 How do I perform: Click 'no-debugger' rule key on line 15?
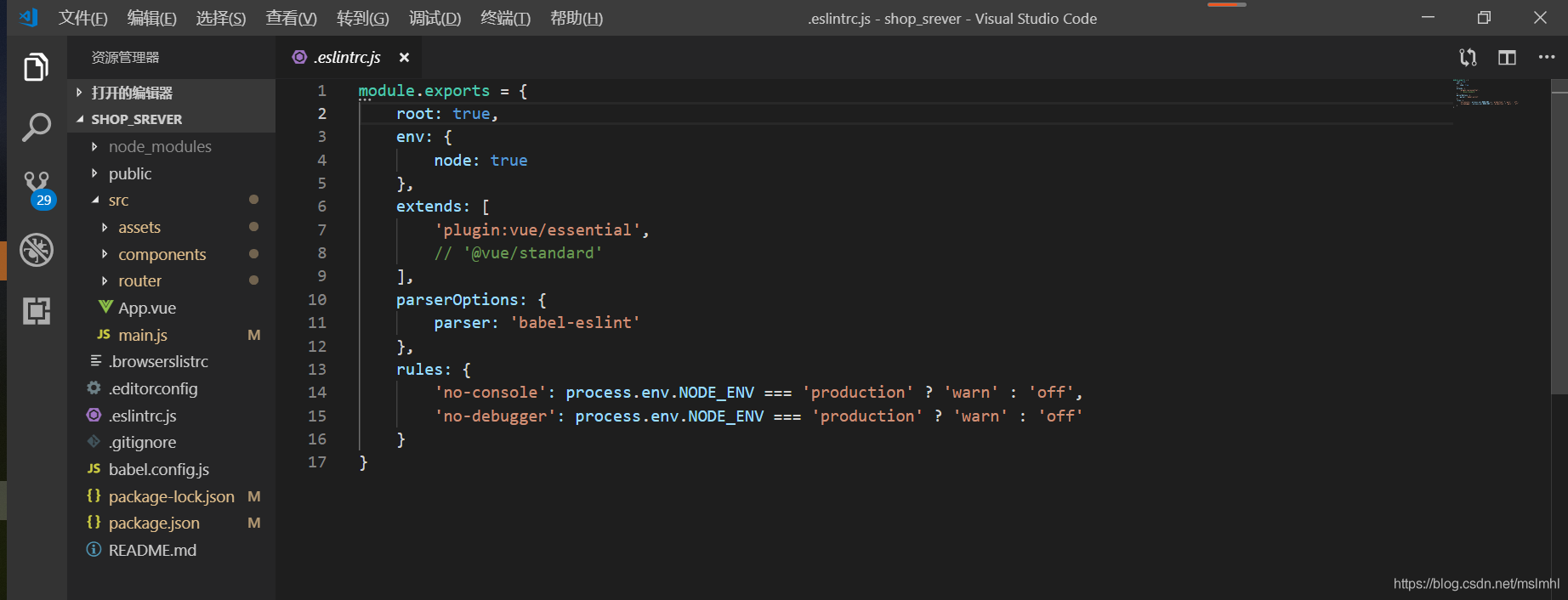click(495, 416)
